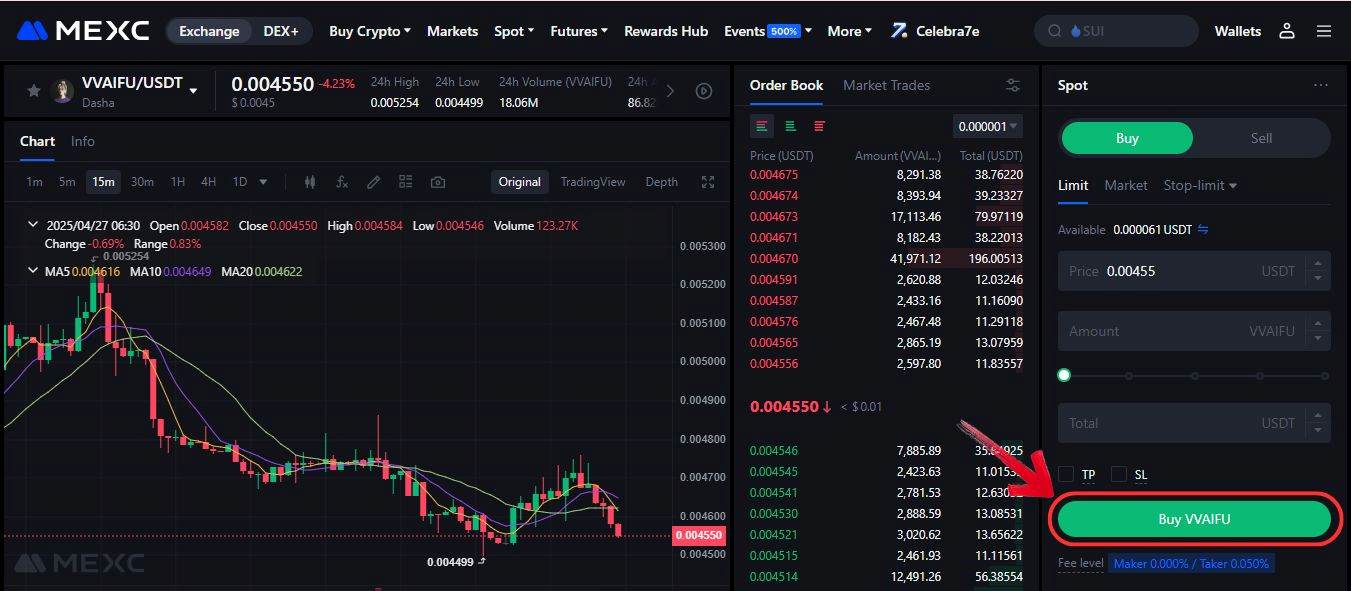Switch to Sell side toggle
The image size is (1351, 591).
point(1261,138)
